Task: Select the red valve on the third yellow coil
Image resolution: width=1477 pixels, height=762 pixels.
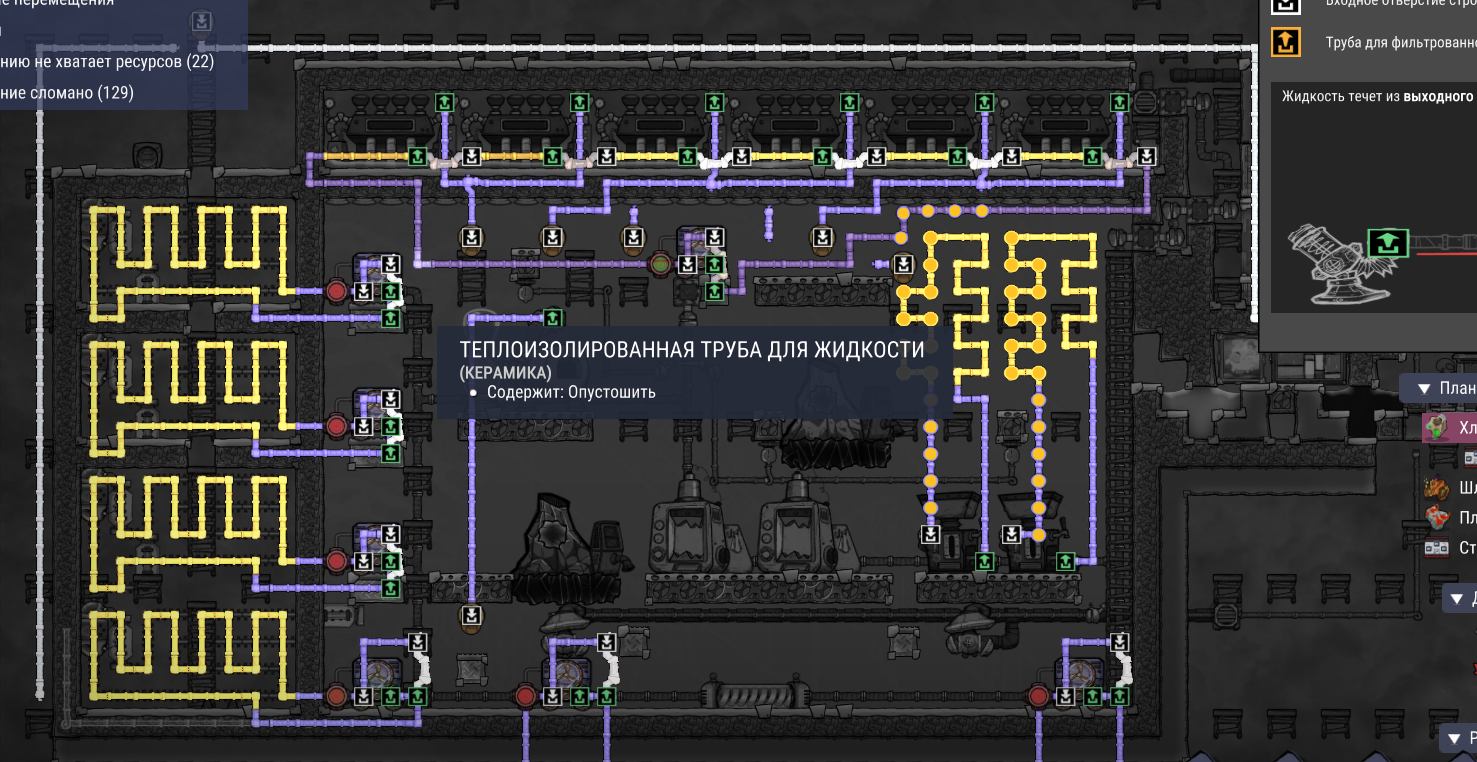Action: [337, 561]
